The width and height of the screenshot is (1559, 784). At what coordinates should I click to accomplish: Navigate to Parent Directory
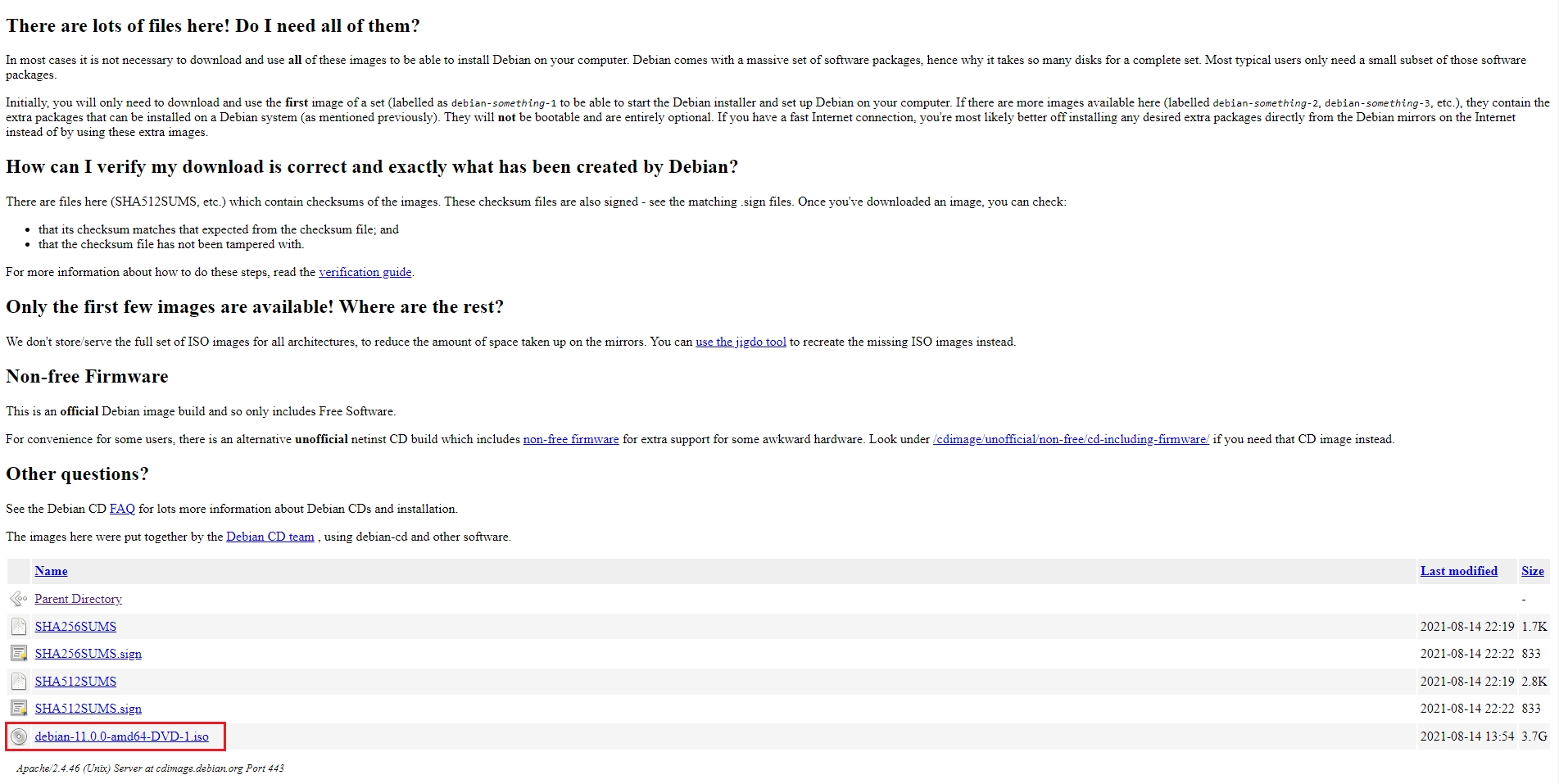pos(78,599)
